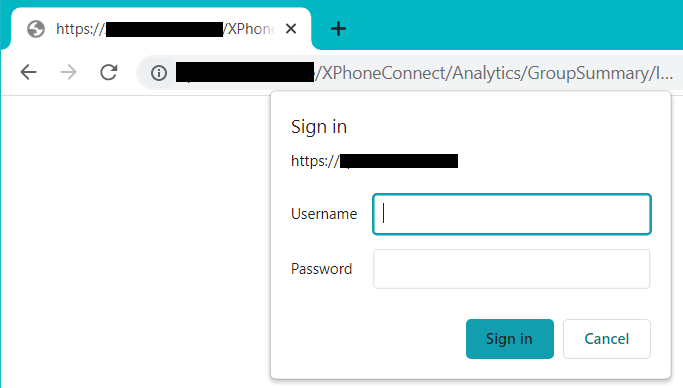Open site information via the info icon
The width and height of the screenshot is (683, 388).
point(159,73)
